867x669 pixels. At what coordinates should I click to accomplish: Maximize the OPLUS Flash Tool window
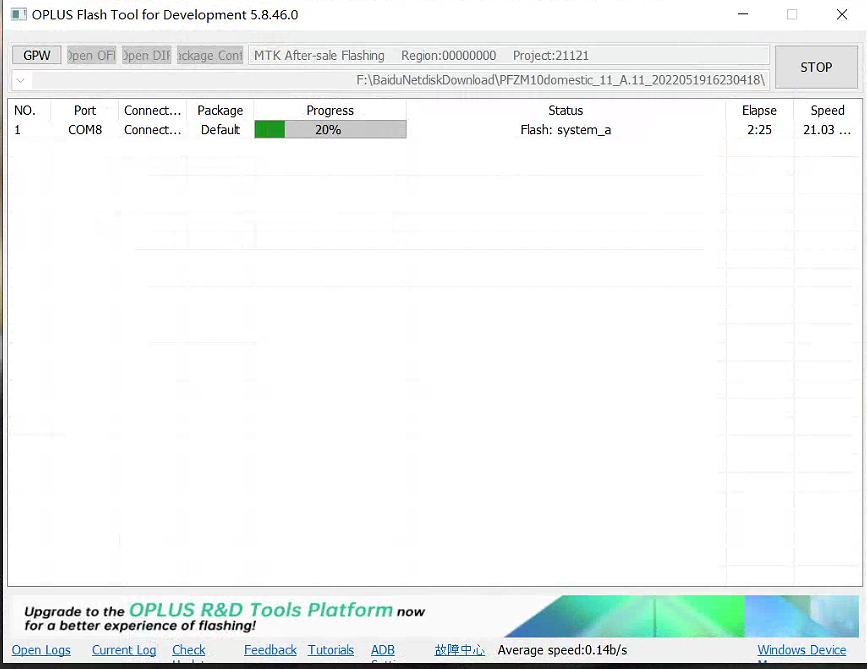tap(792, 14)
